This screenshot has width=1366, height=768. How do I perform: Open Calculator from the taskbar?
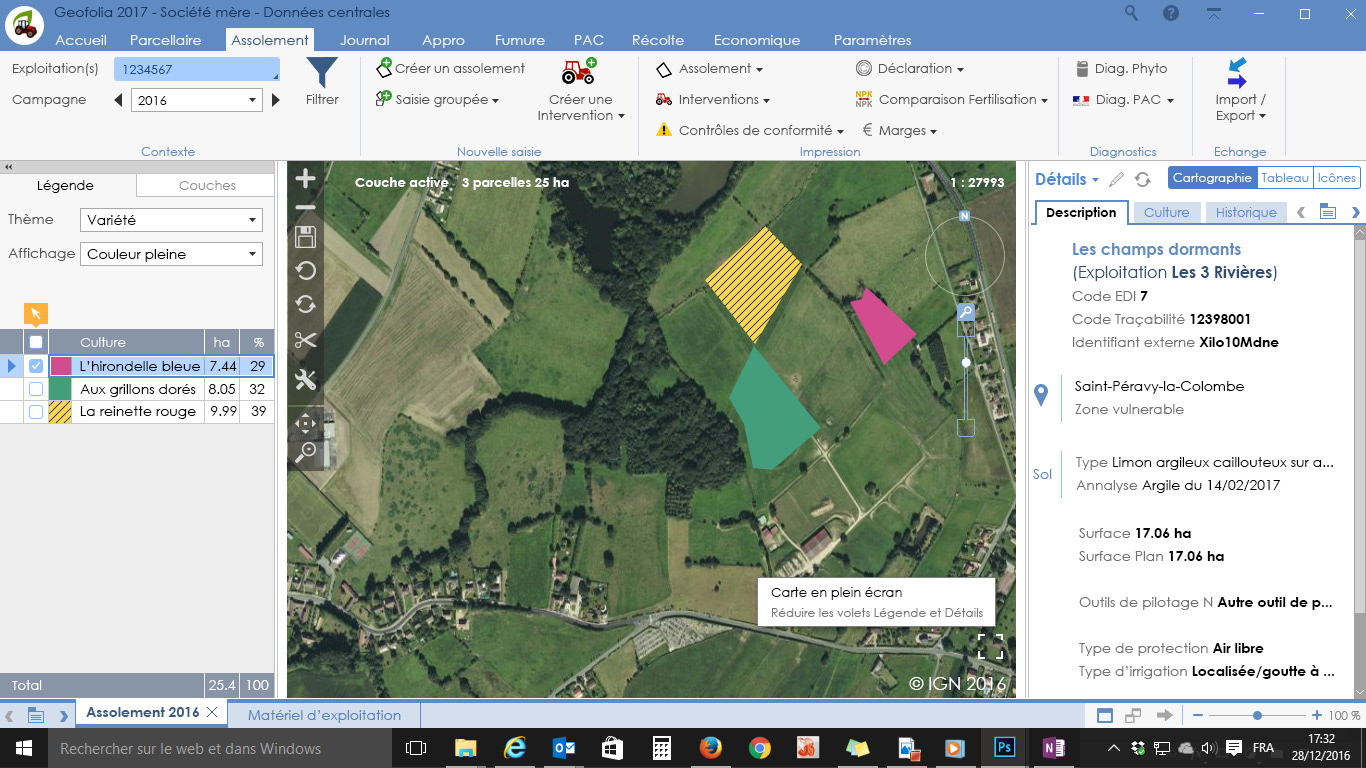[x=661, y=747]
